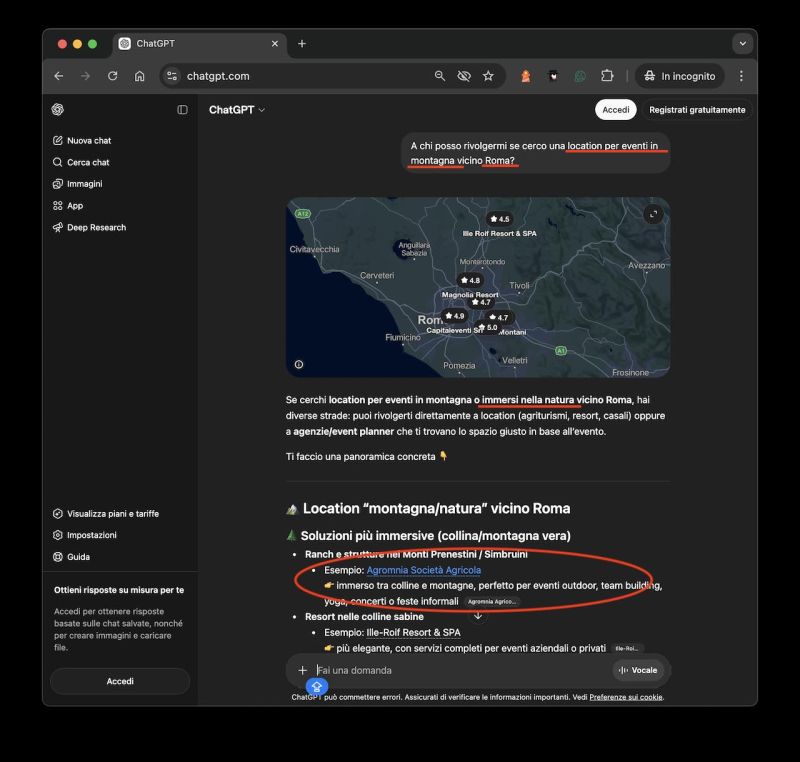Screen dimensions: 800x762
Task: Open Cerca chat search
Action: point(87,162)
